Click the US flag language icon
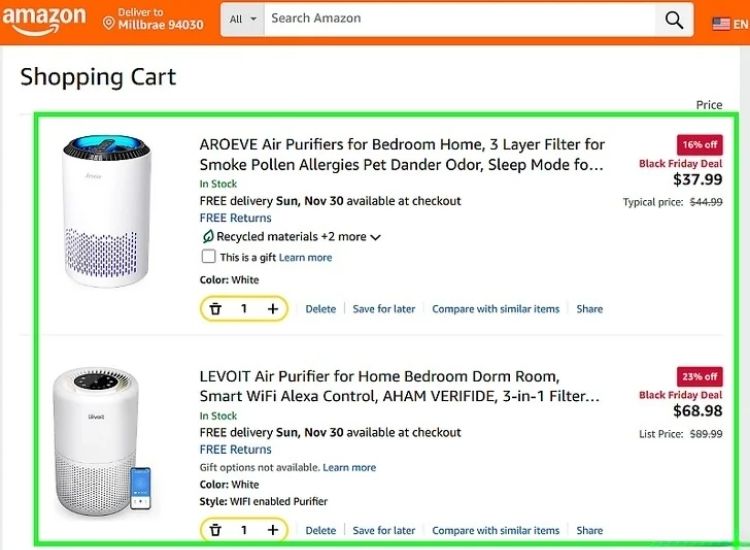This screenshot has height=550, width=750. (721, 23)
